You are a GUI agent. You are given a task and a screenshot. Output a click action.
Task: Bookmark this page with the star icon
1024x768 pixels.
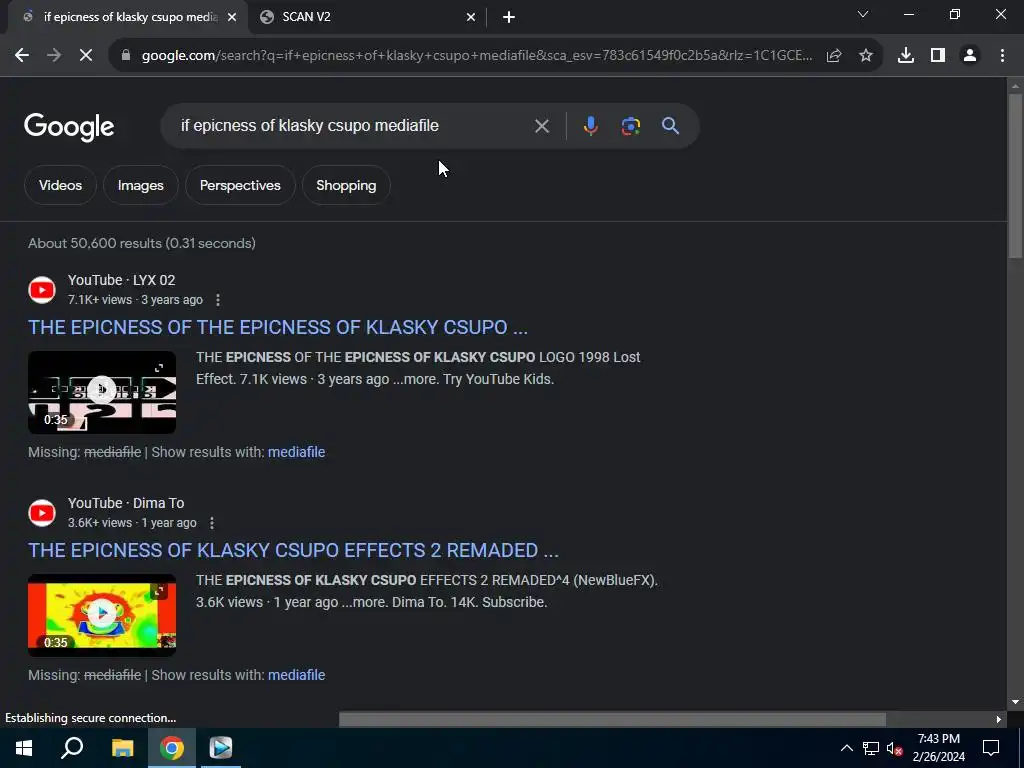click(x=866, y=56)
